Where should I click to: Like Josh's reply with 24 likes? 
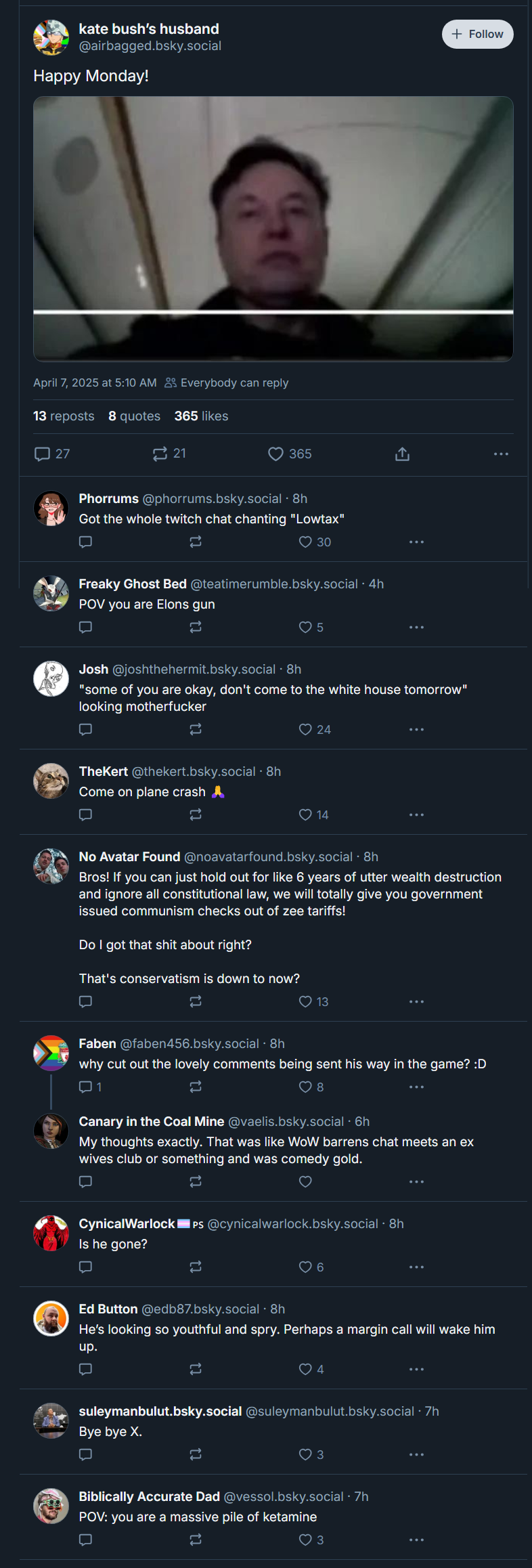click(315, 729)
